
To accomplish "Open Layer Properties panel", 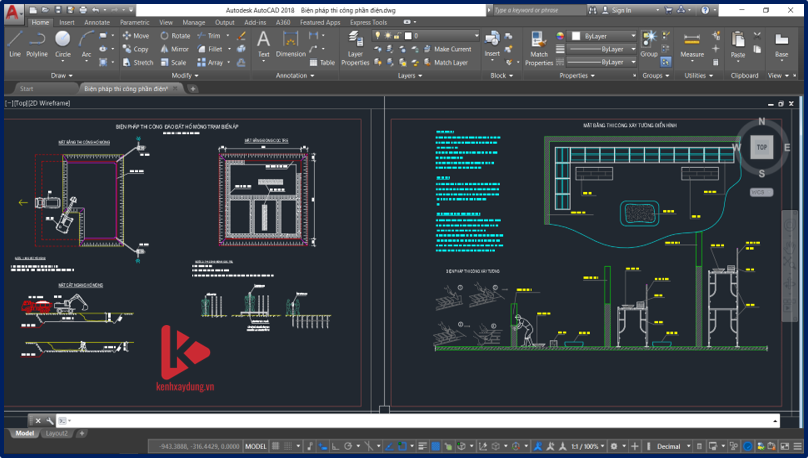I will tap(355, 46).
